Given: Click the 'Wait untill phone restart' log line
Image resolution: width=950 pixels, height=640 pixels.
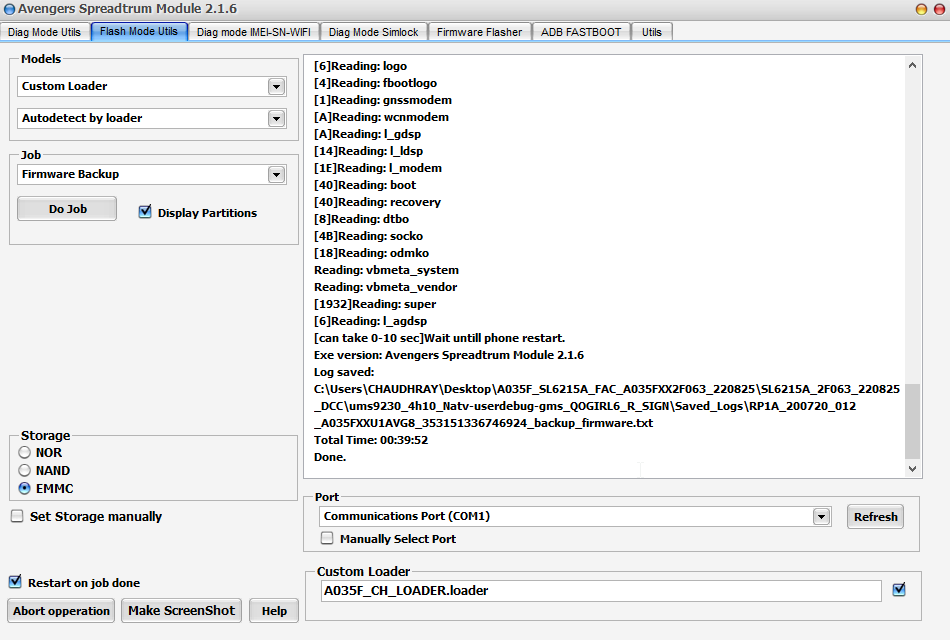Looking at the screenshot, I should (439, 338).
